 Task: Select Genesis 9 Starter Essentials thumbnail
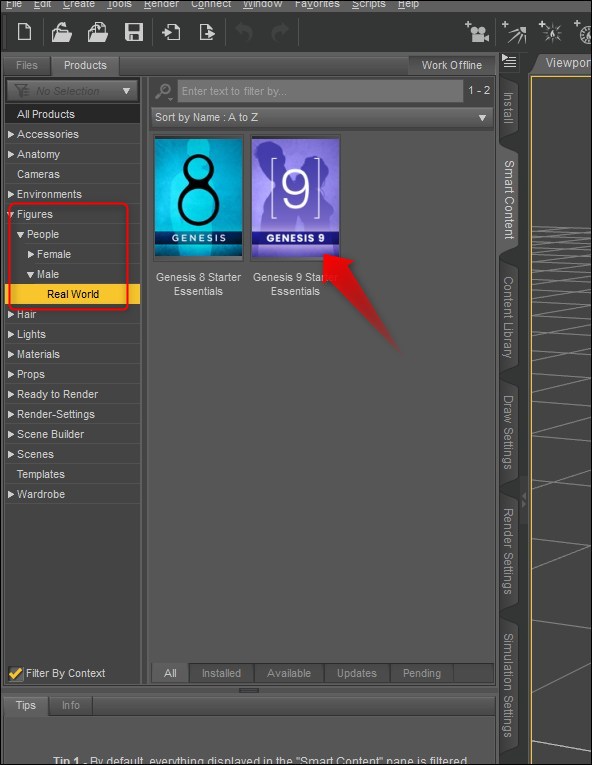pos(295,197)
